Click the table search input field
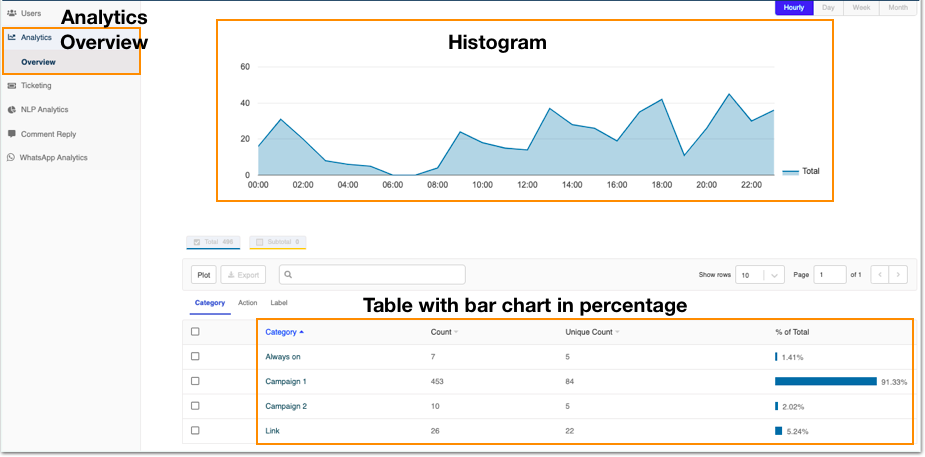 (372, 274)
